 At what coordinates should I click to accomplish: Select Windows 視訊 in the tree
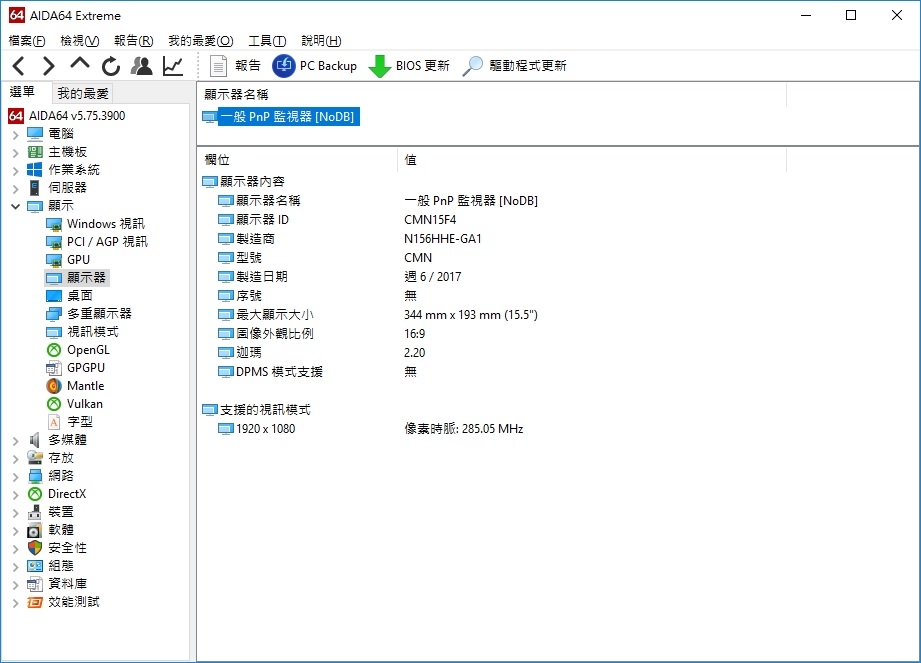95,224
